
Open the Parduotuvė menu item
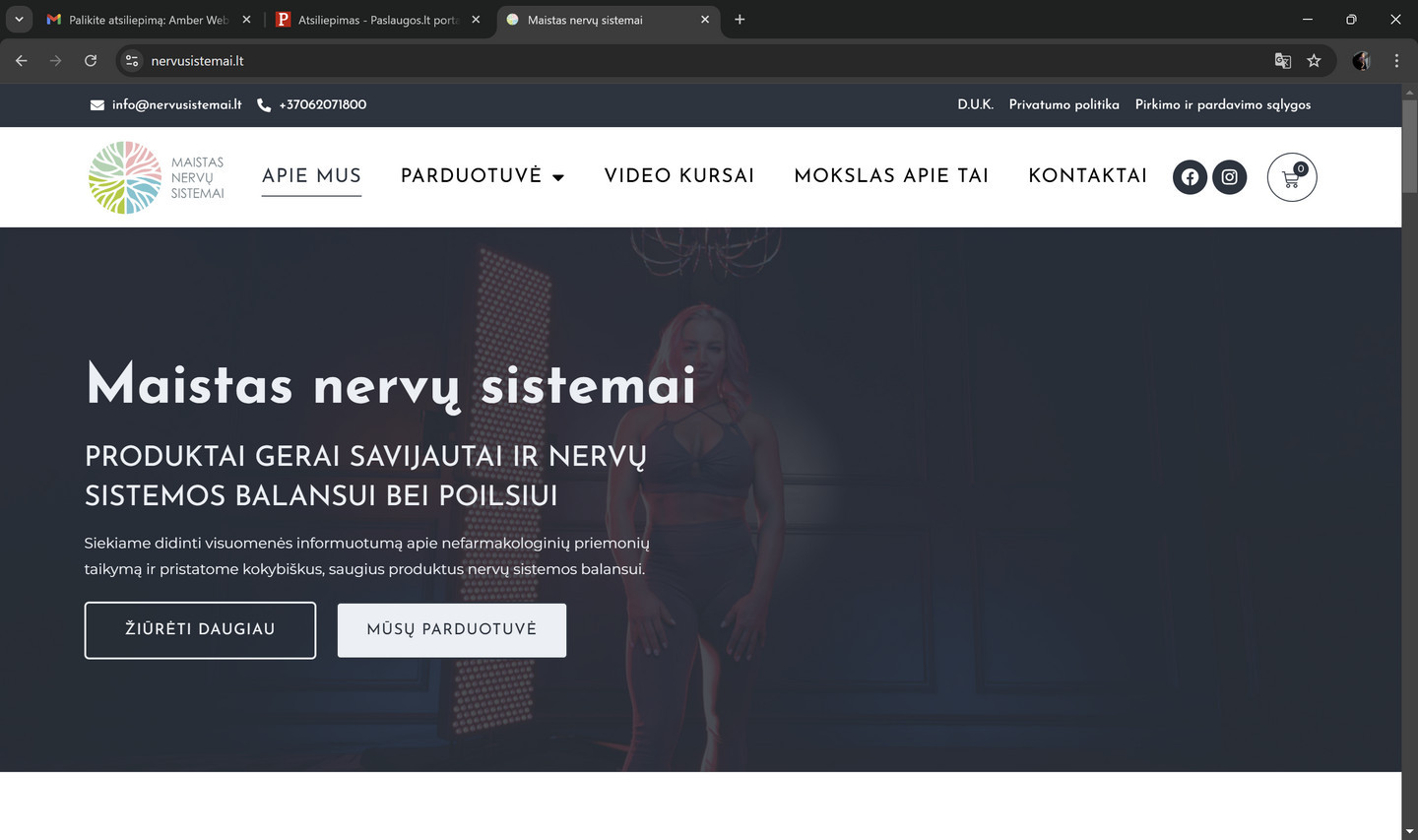472,175
